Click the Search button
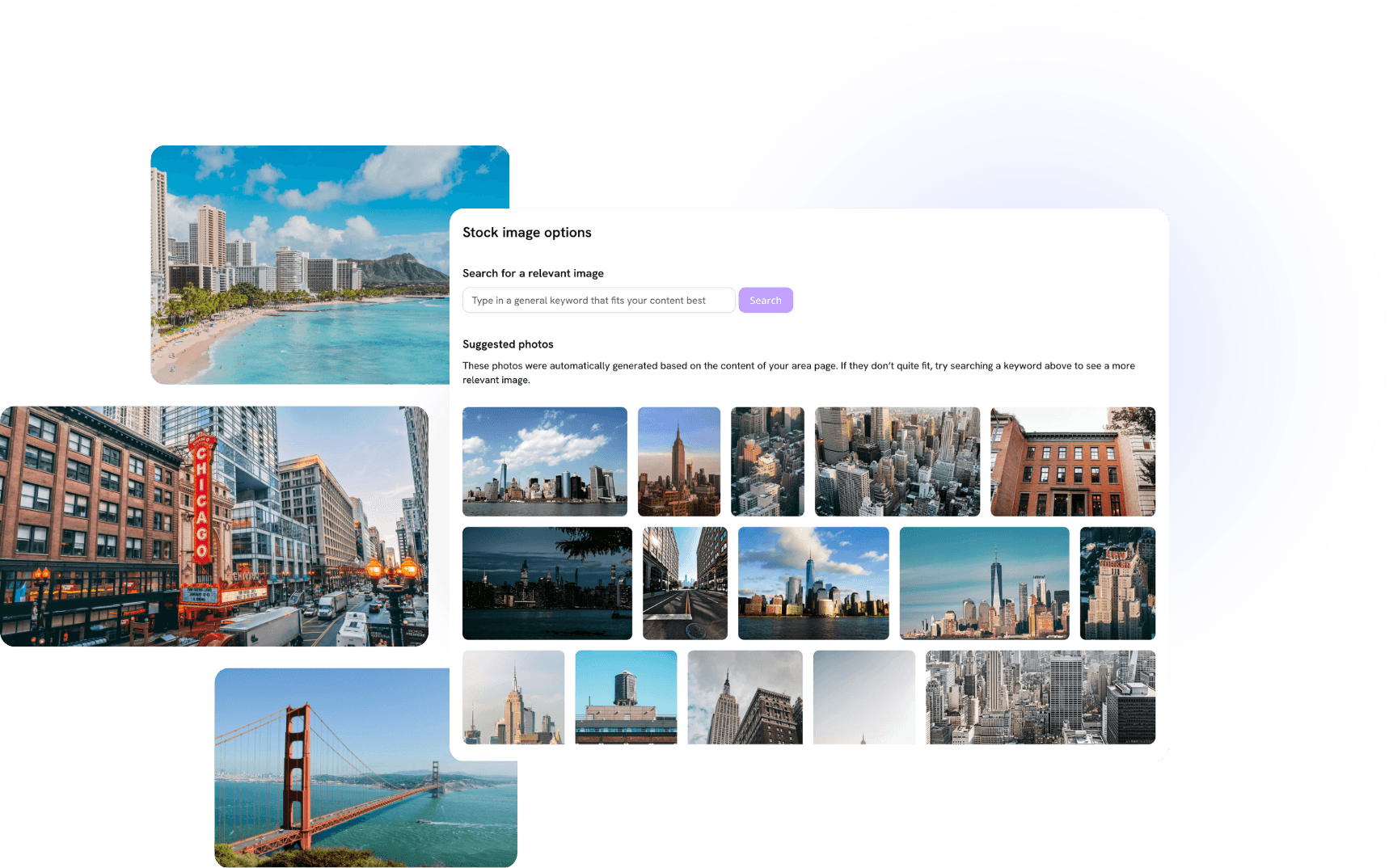Screen dimensions: 1389x868 click(x=765, y=300)
